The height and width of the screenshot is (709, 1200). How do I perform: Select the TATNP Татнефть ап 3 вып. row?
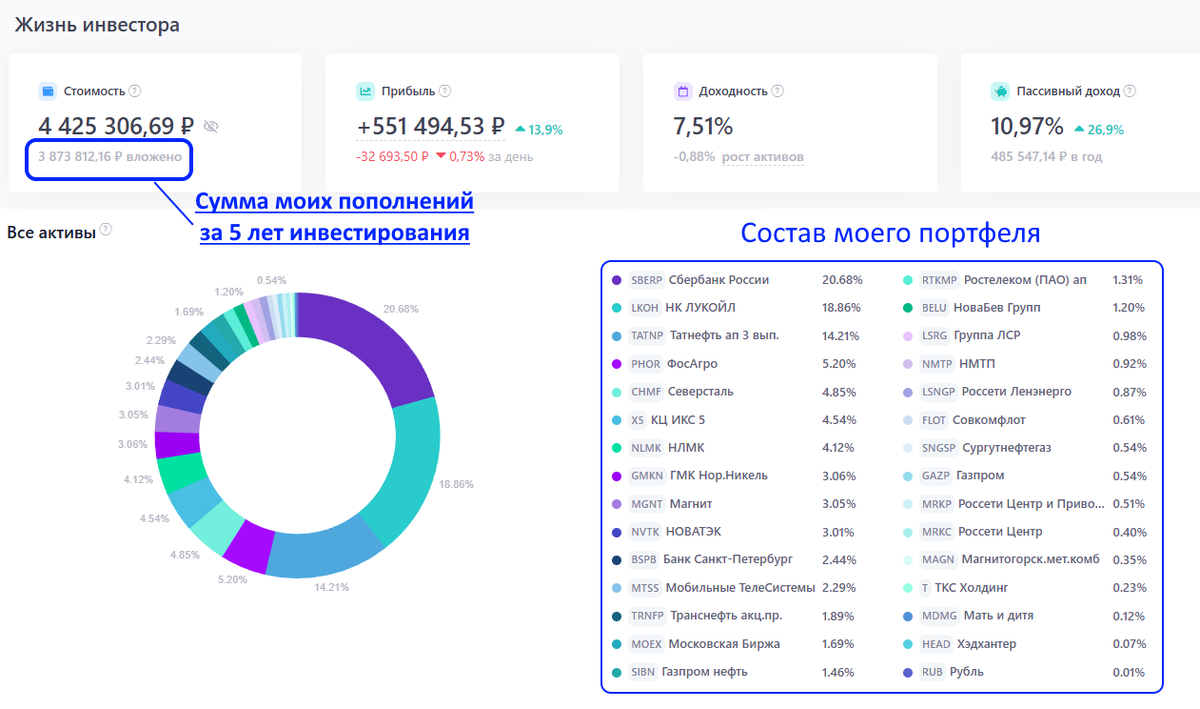pyautogui.click(x=738, y=336)
